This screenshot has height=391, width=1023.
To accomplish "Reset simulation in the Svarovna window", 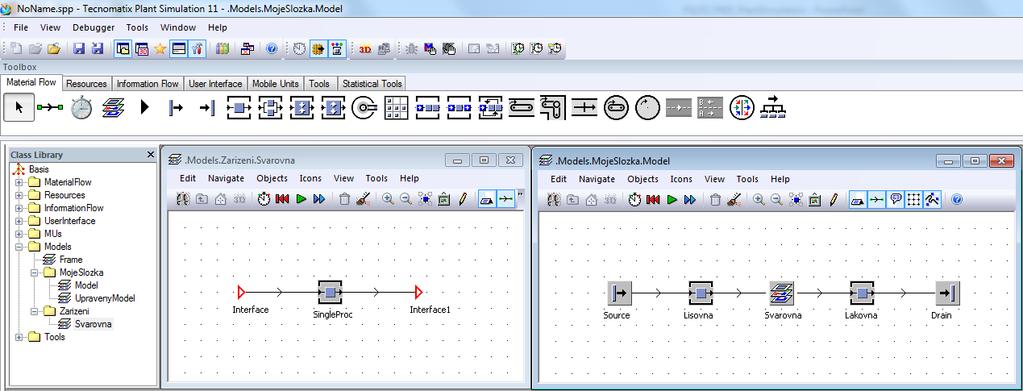I will tap(282, 200).
